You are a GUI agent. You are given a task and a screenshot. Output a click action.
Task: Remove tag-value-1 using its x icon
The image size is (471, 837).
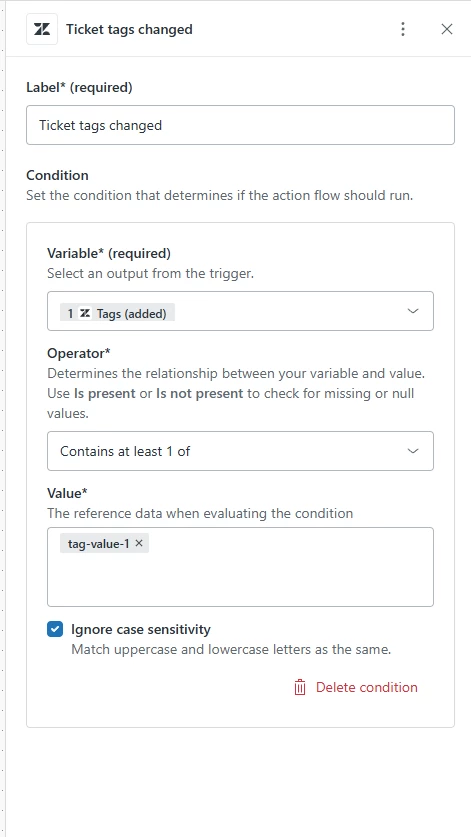pyautogui.click(x=139, y=543)
